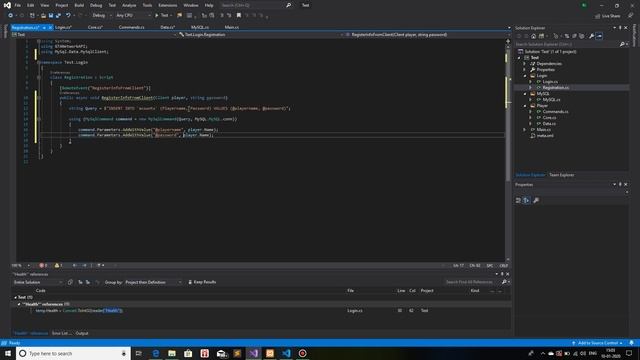This screenshot has width=640, height=360.
Task: Toggle the Keep Results button
Action: [x=202, y=282]
